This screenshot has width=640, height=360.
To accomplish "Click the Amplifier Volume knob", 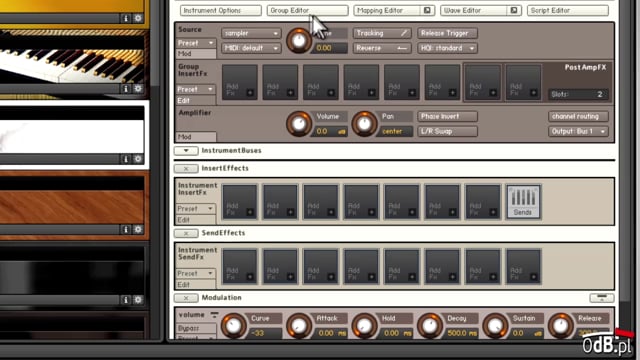I will (x=299, y=124).
